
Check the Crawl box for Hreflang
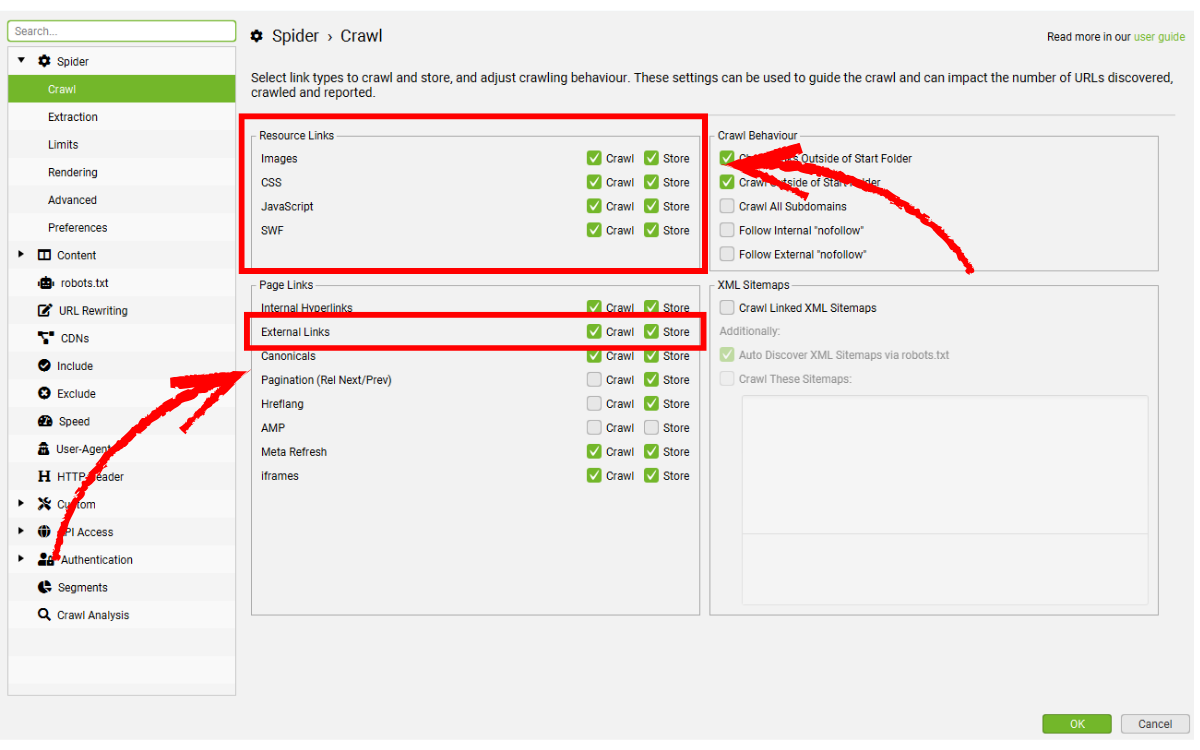[594, 404]
